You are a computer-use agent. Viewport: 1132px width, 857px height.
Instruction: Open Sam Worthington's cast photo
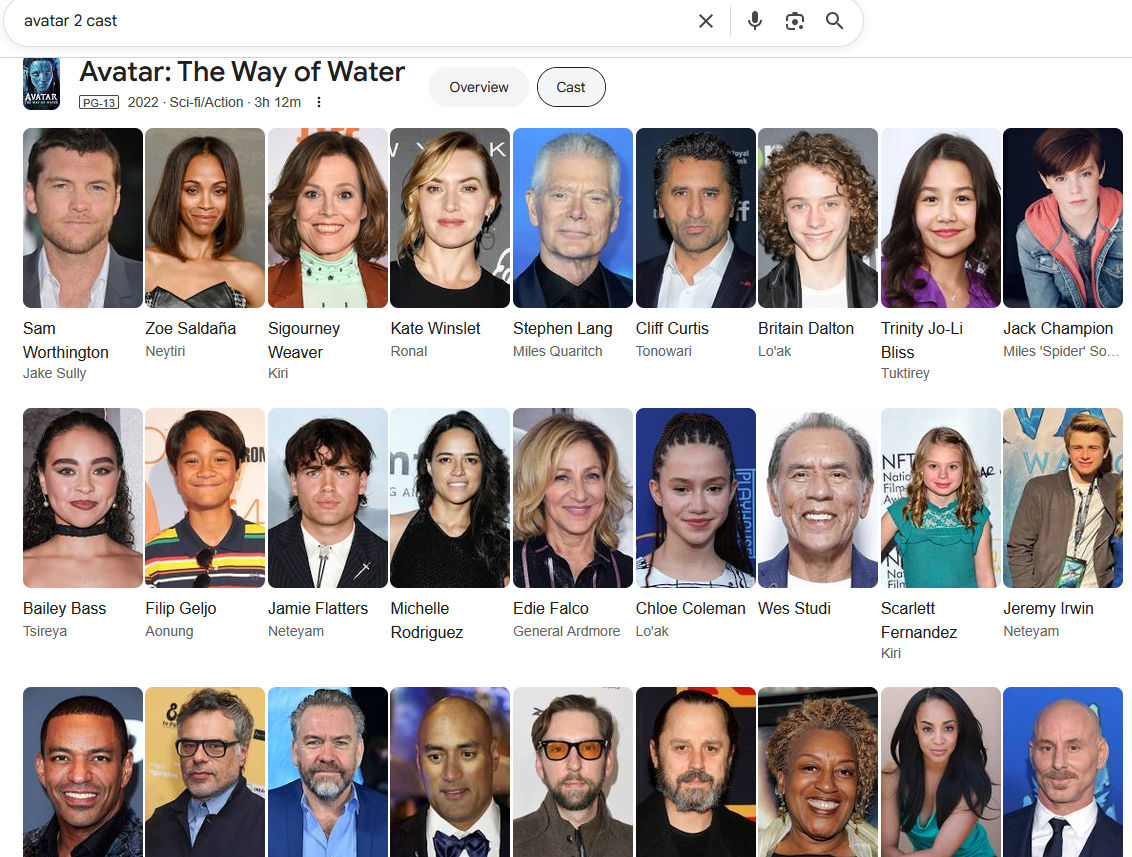(83, 218)
